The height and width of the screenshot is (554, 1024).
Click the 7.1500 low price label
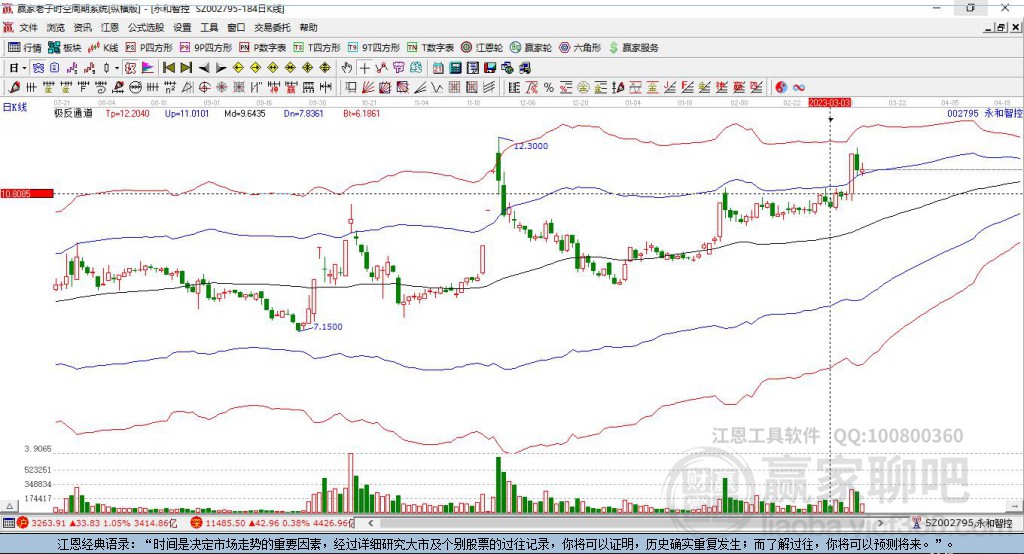coord(328,327)
